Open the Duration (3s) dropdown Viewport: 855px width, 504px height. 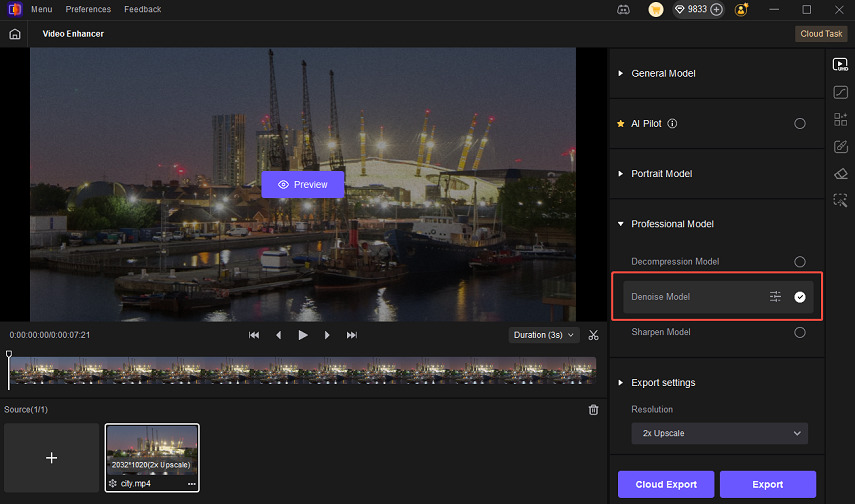(x=544, y=335)
